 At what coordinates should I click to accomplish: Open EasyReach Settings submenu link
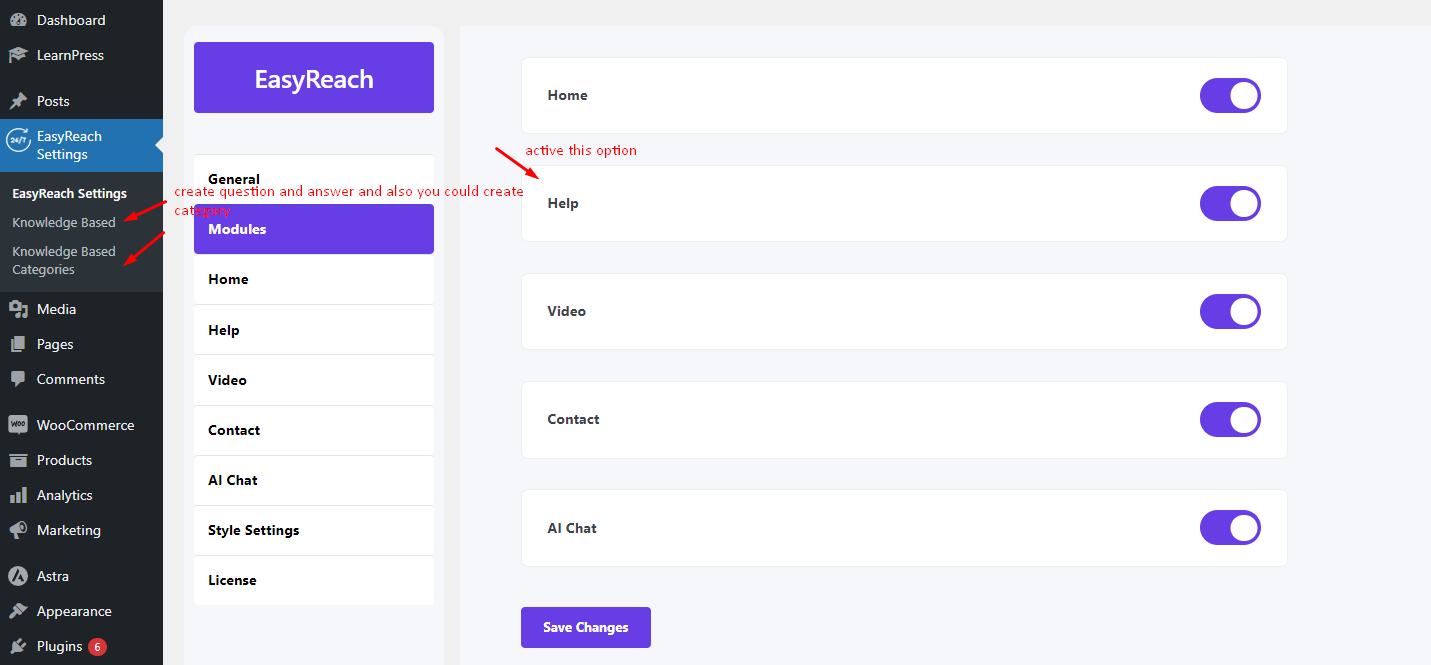click(69, 193)
